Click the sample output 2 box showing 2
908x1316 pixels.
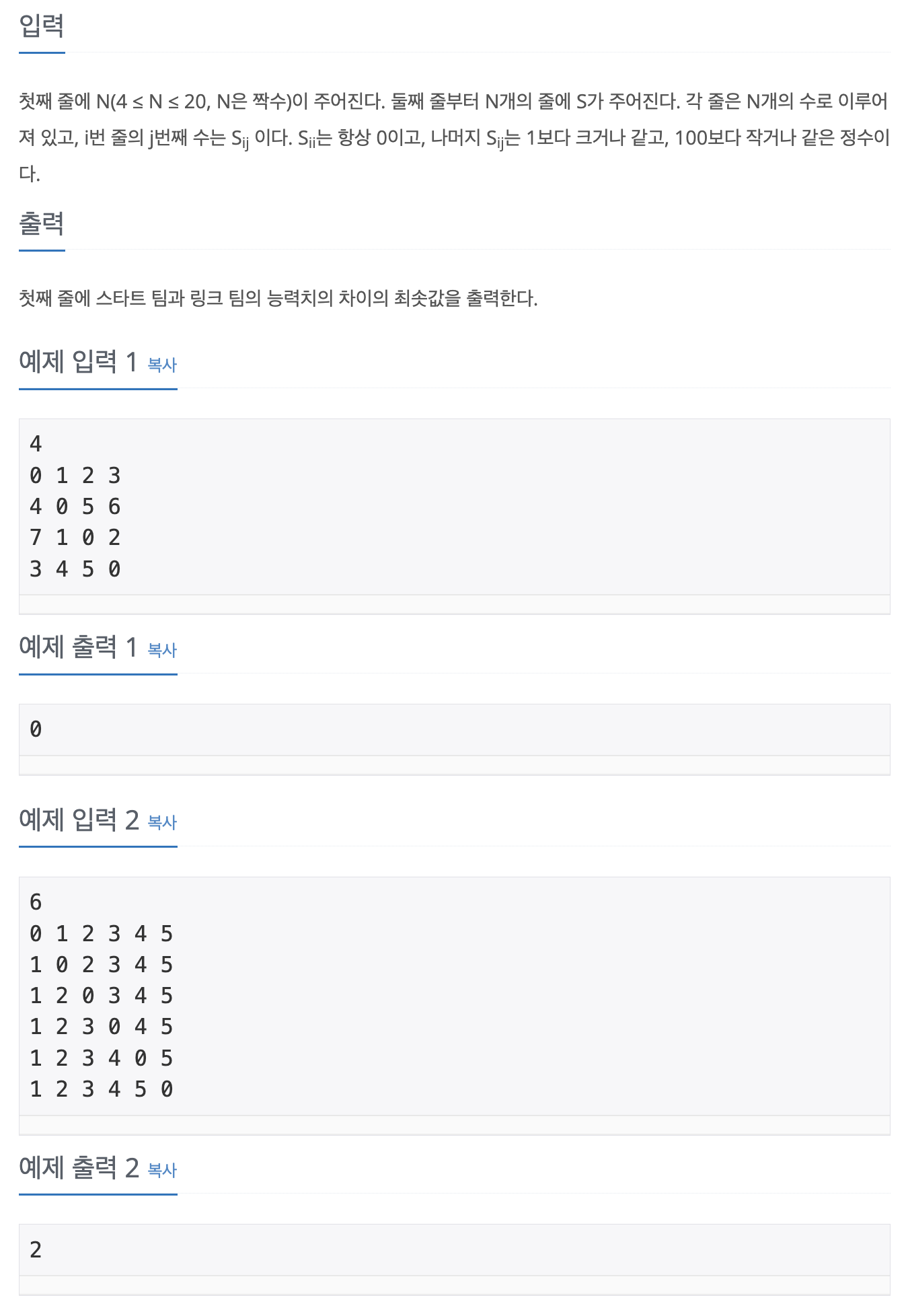click(x=454, y=1250)
